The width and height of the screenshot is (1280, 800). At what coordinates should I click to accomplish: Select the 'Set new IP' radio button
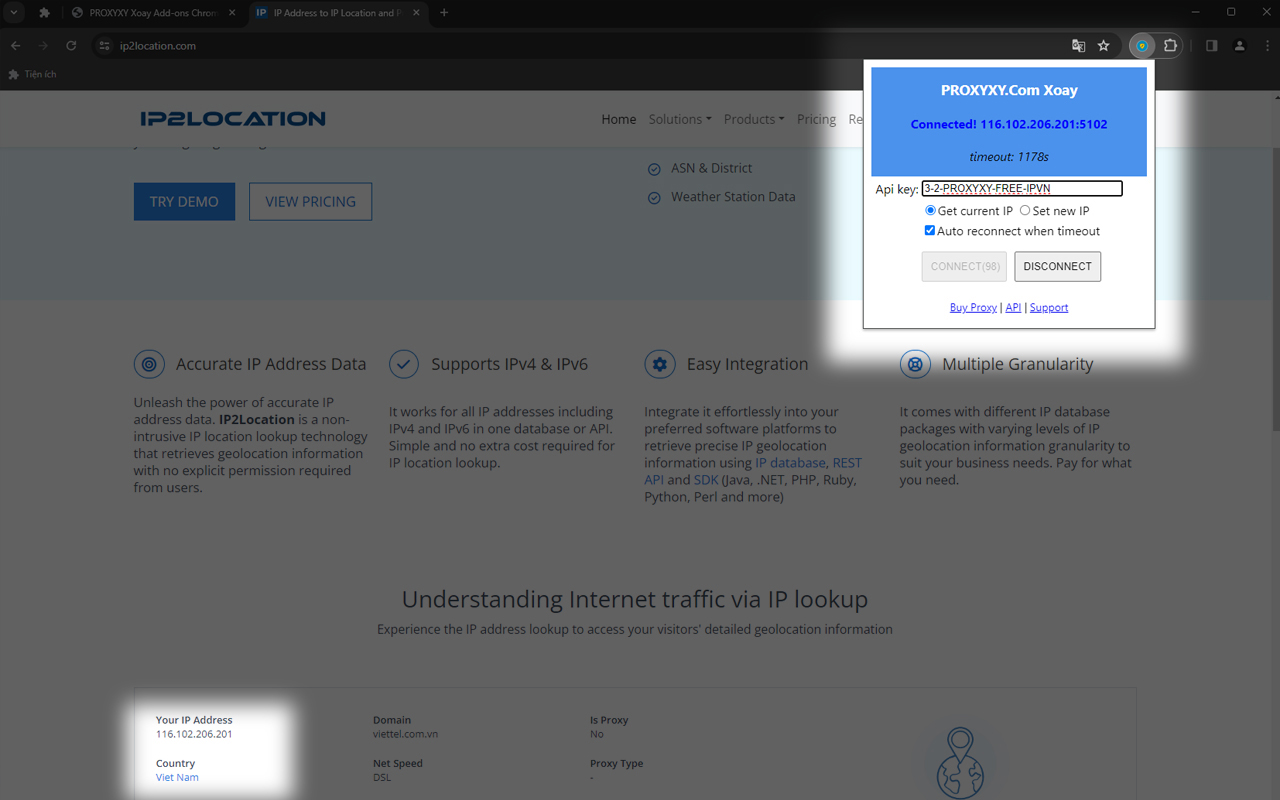pyautogui.click(x=1024, y=210)
